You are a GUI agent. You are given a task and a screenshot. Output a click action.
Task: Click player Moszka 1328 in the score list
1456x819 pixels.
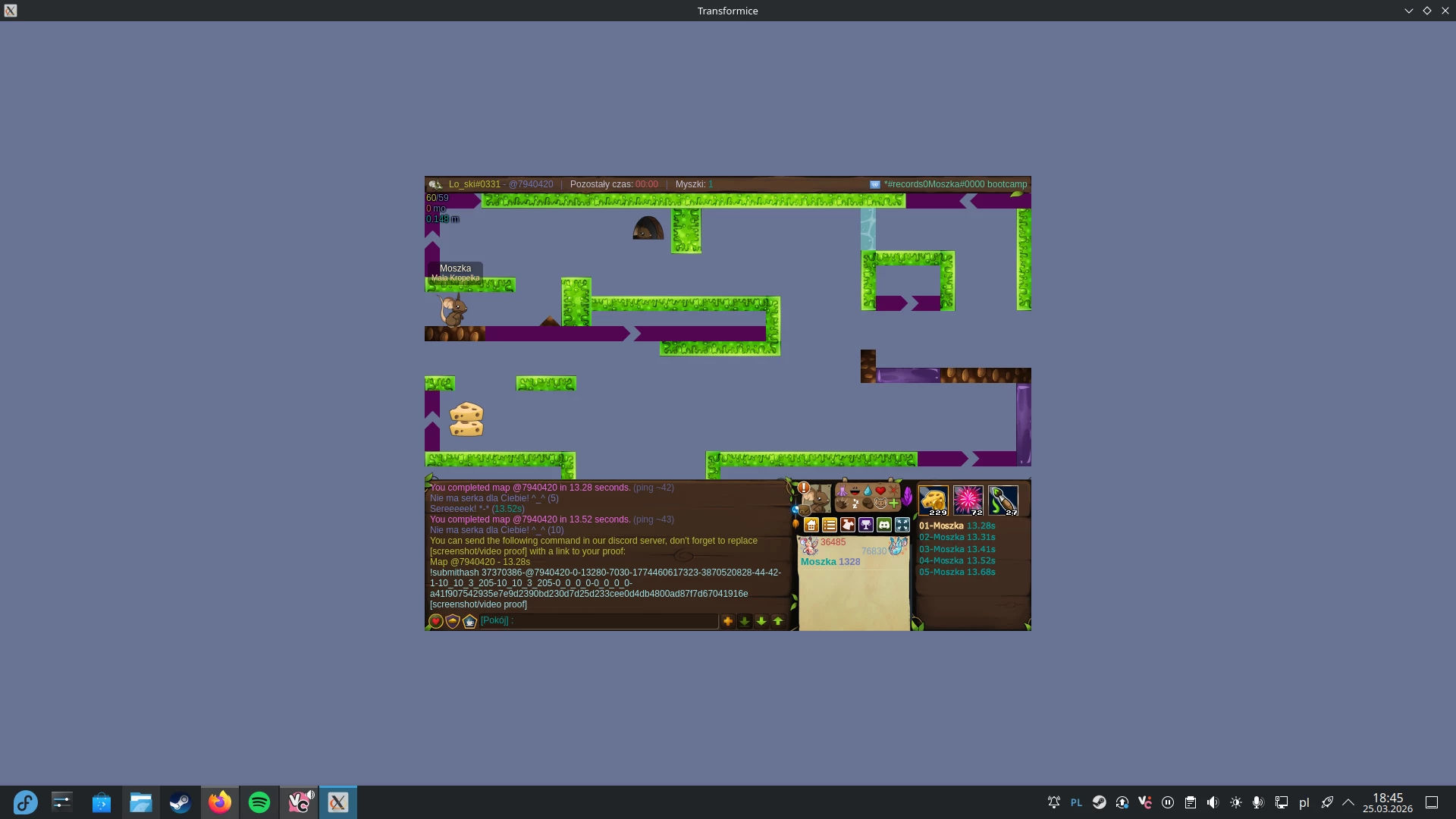coord(830,562)
